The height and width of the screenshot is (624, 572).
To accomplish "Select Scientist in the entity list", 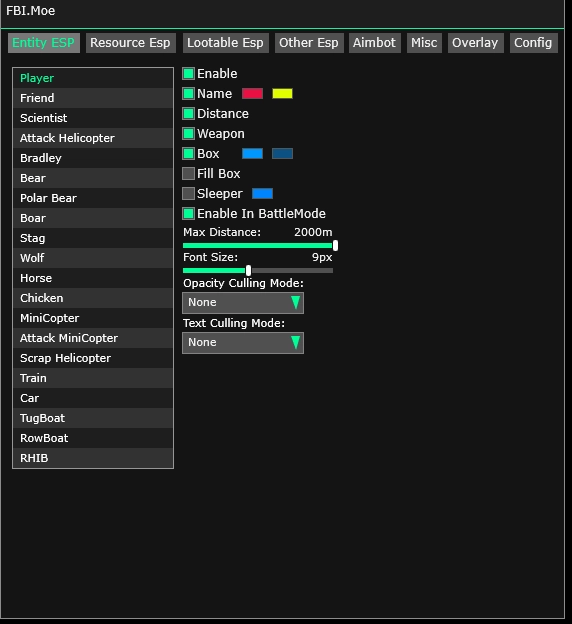I will pos(93,118).
